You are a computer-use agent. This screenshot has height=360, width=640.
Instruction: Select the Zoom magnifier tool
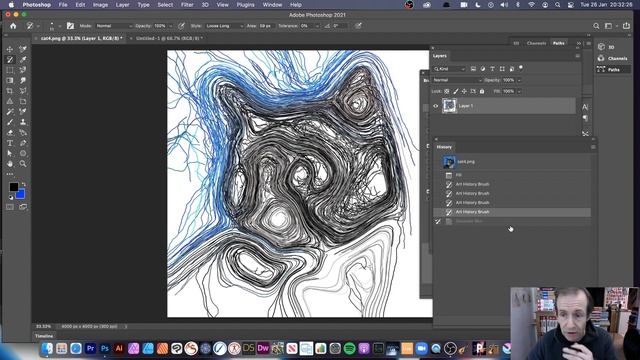(23, 164)
